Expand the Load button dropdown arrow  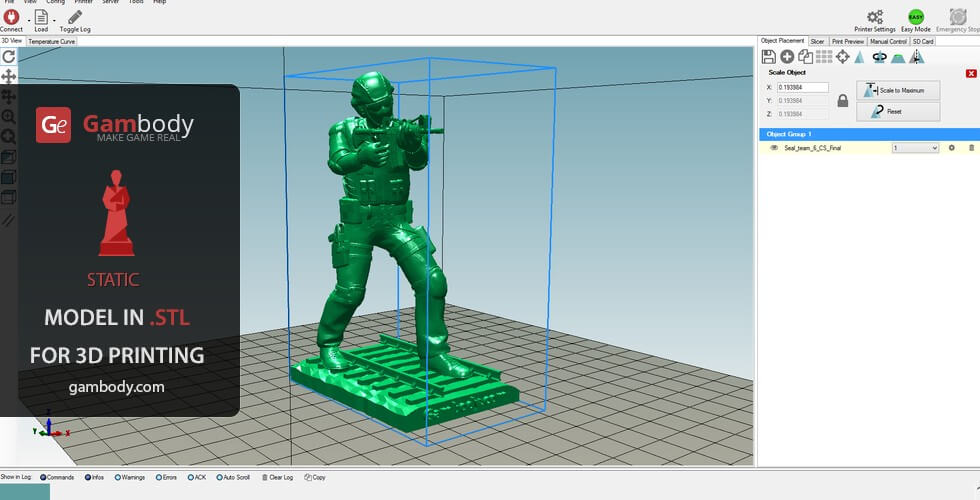[54, 18]
